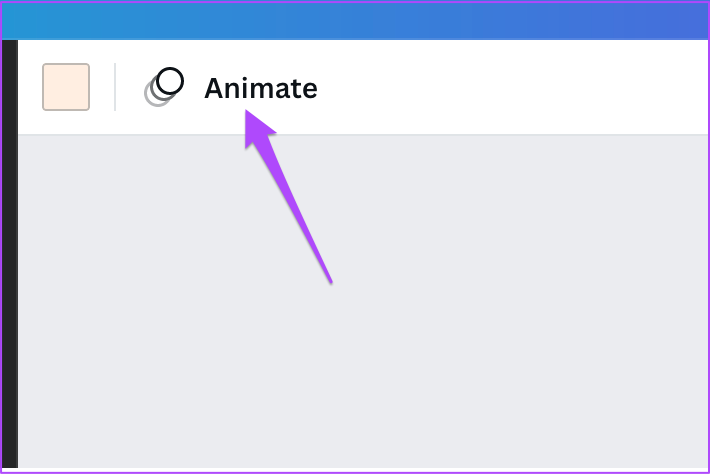Click the vertical divider beside the color swatch
Screen dimensions: 710x474
coord(115,87)
